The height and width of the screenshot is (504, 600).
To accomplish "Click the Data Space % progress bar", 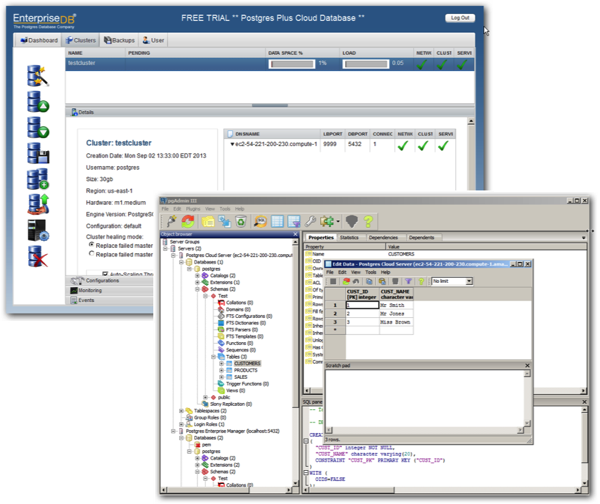I will point(292,64).
